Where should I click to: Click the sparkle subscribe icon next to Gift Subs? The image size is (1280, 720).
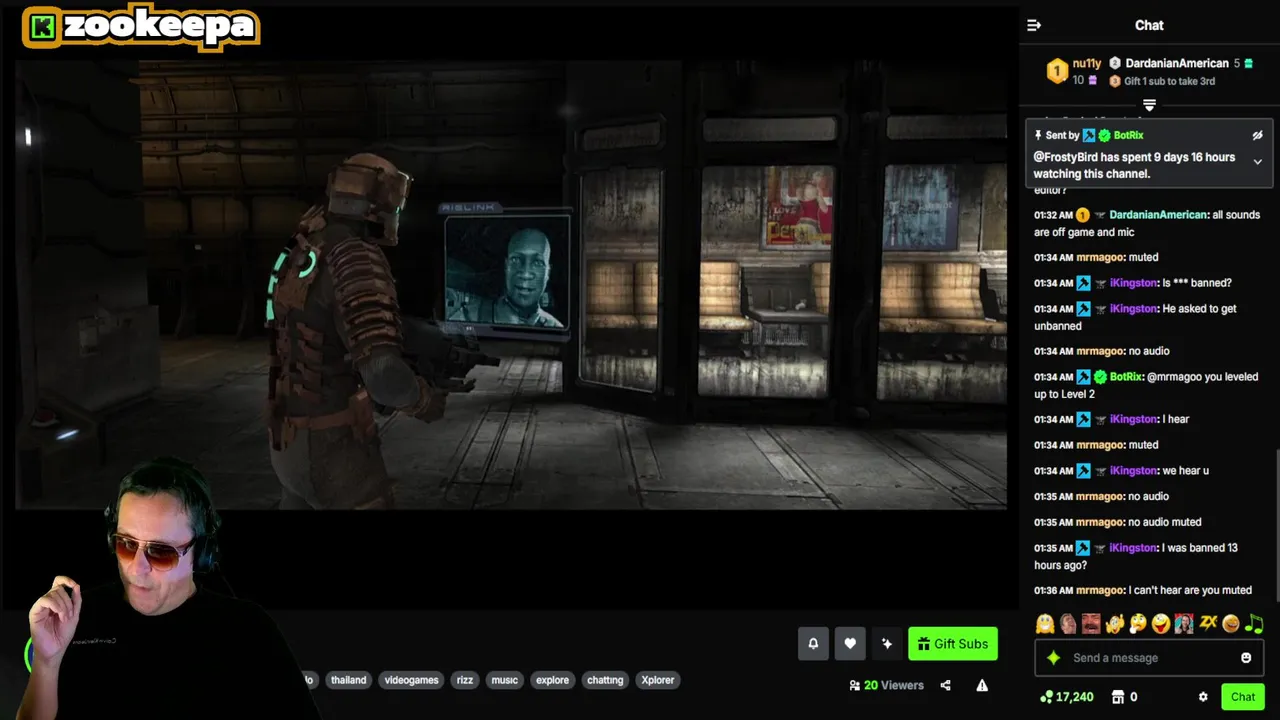887,644
